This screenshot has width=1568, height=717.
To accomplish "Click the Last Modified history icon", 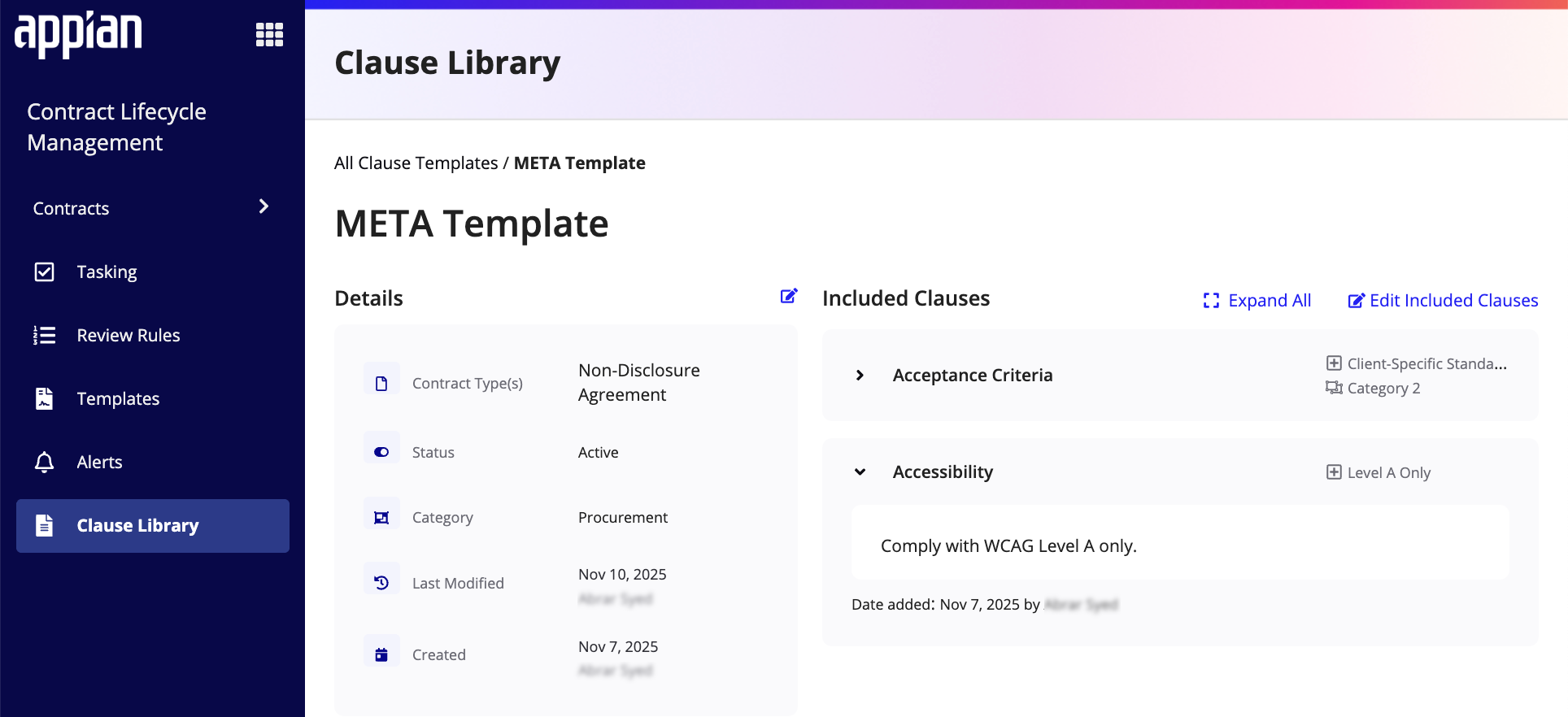I will click(x=381, y=582).
